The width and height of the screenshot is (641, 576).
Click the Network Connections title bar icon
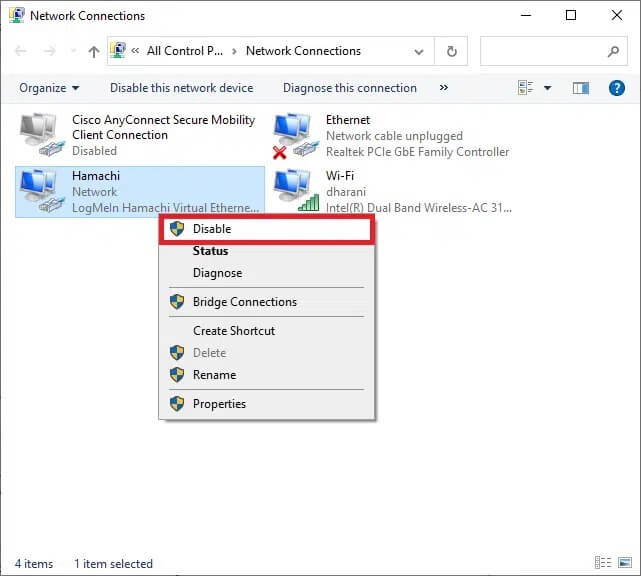click(17, 15)
